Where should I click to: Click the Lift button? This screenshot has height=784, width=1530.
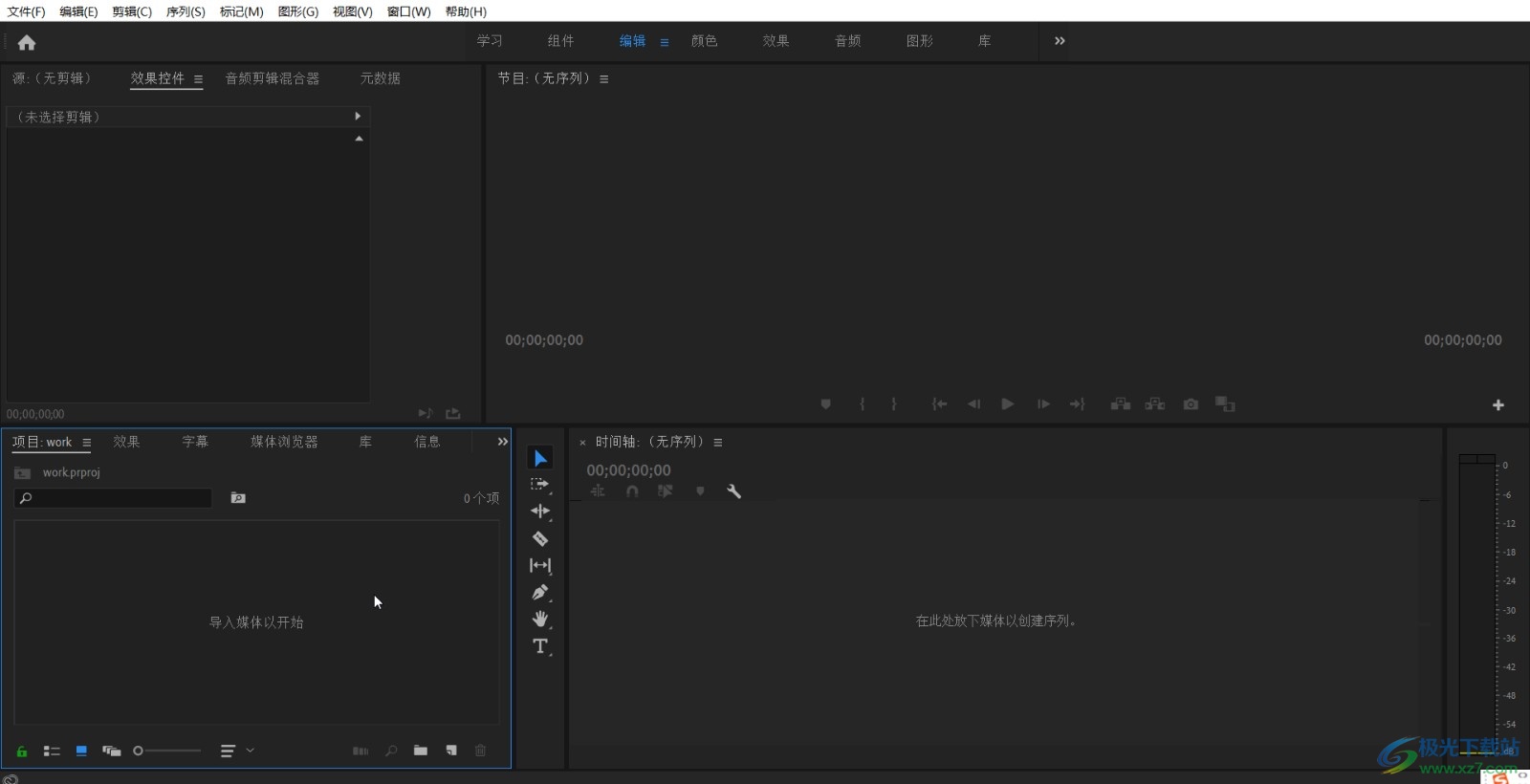click(x=1121, y=404)
